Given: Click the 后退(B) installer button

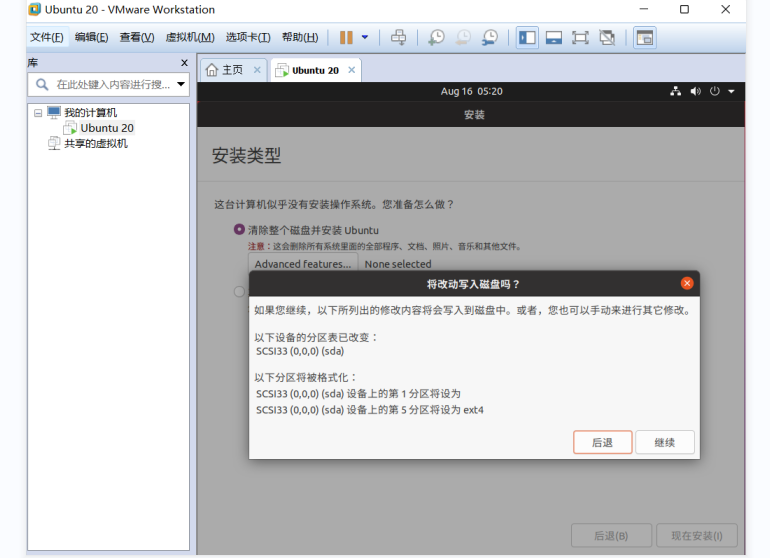Looking at the screenshot, I should 611,535.
